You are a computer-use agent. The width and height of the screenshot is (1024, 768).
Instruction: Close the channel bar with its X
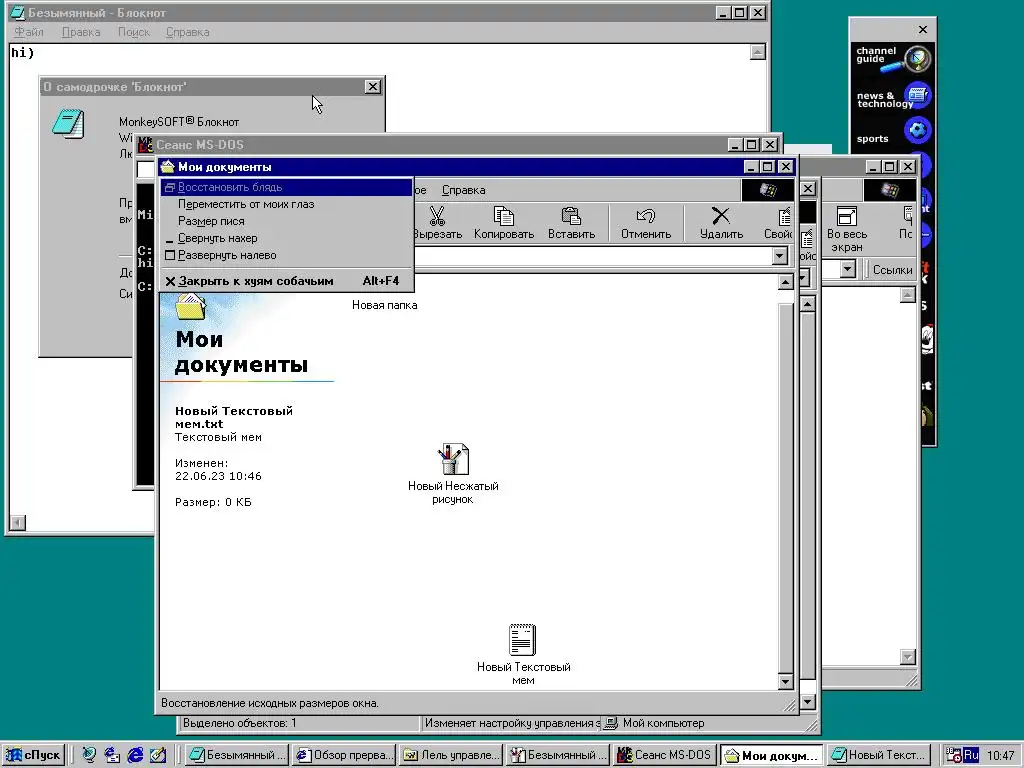pyautogui.click(x=923, y=29)
